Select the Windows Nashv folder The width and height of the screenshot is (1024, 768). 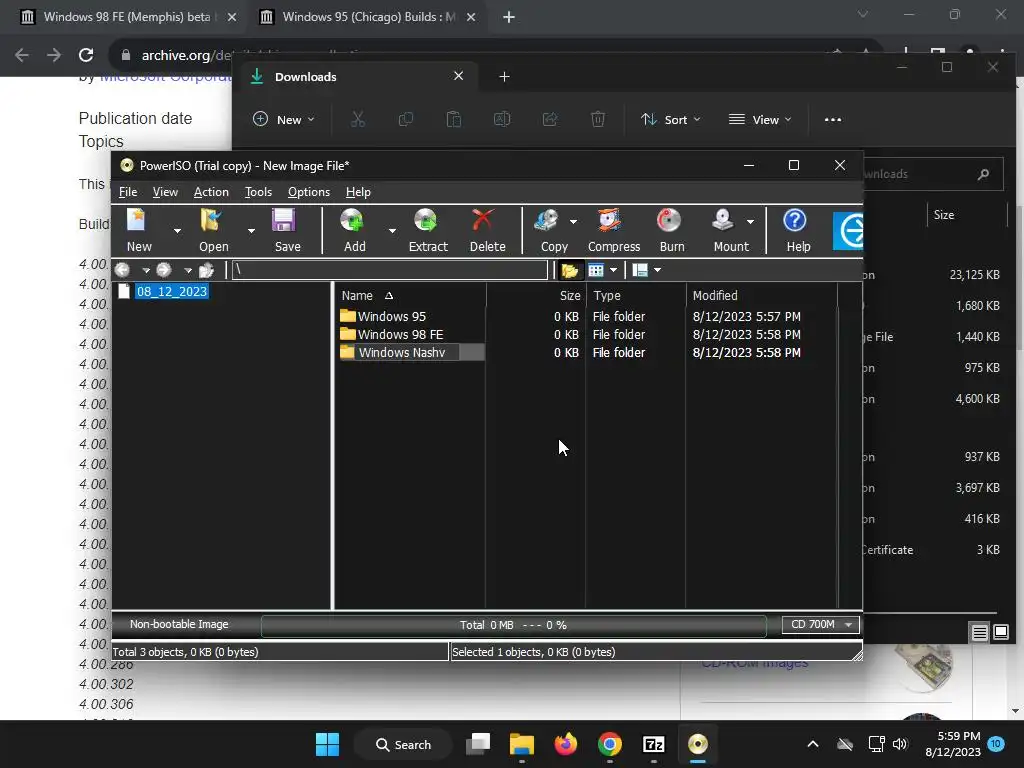[x=402, y=353]
